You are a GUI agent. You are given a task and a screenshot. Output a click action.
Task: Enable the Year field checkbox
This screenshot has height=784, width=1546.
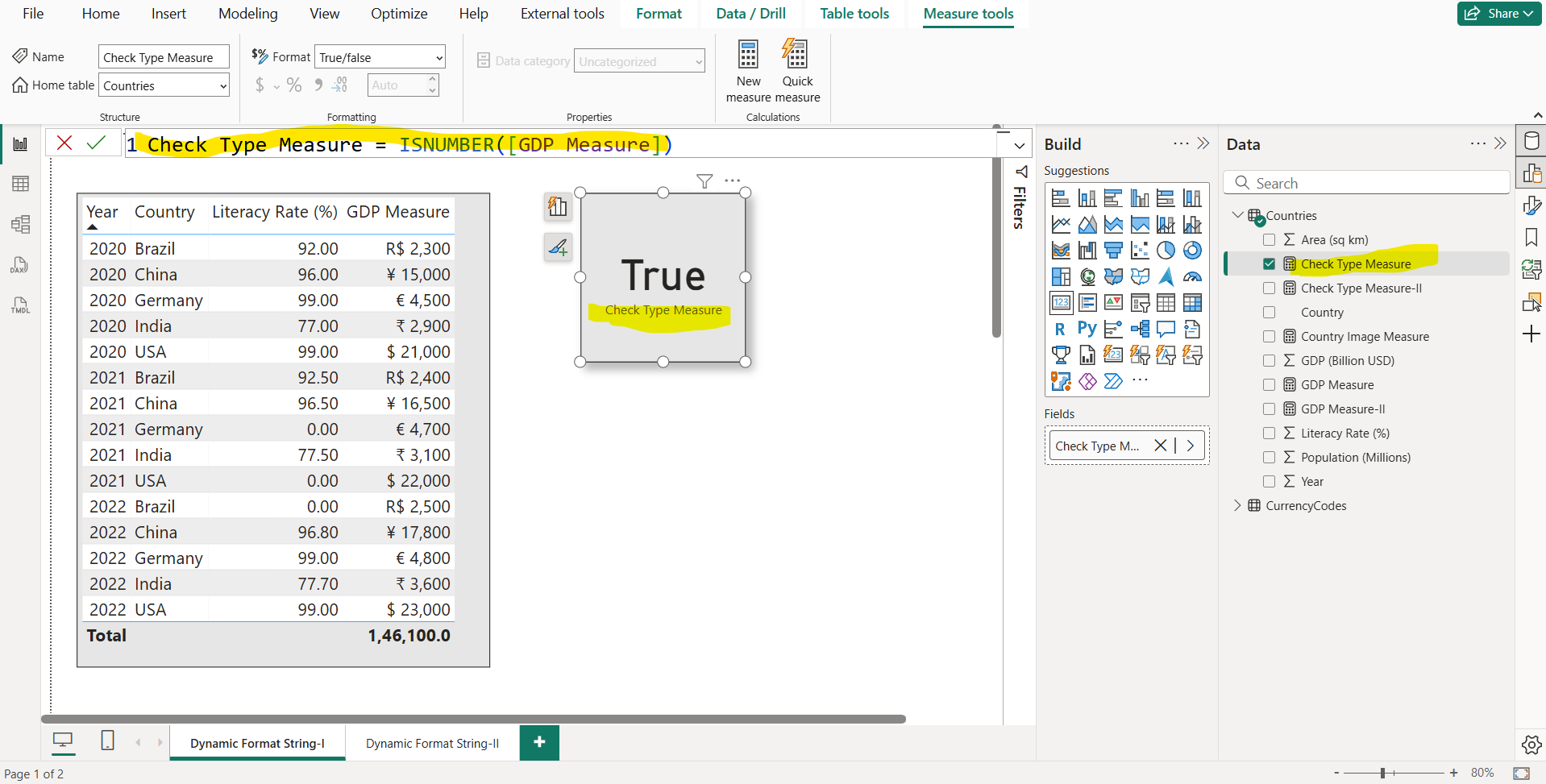tap(1270, 481)
